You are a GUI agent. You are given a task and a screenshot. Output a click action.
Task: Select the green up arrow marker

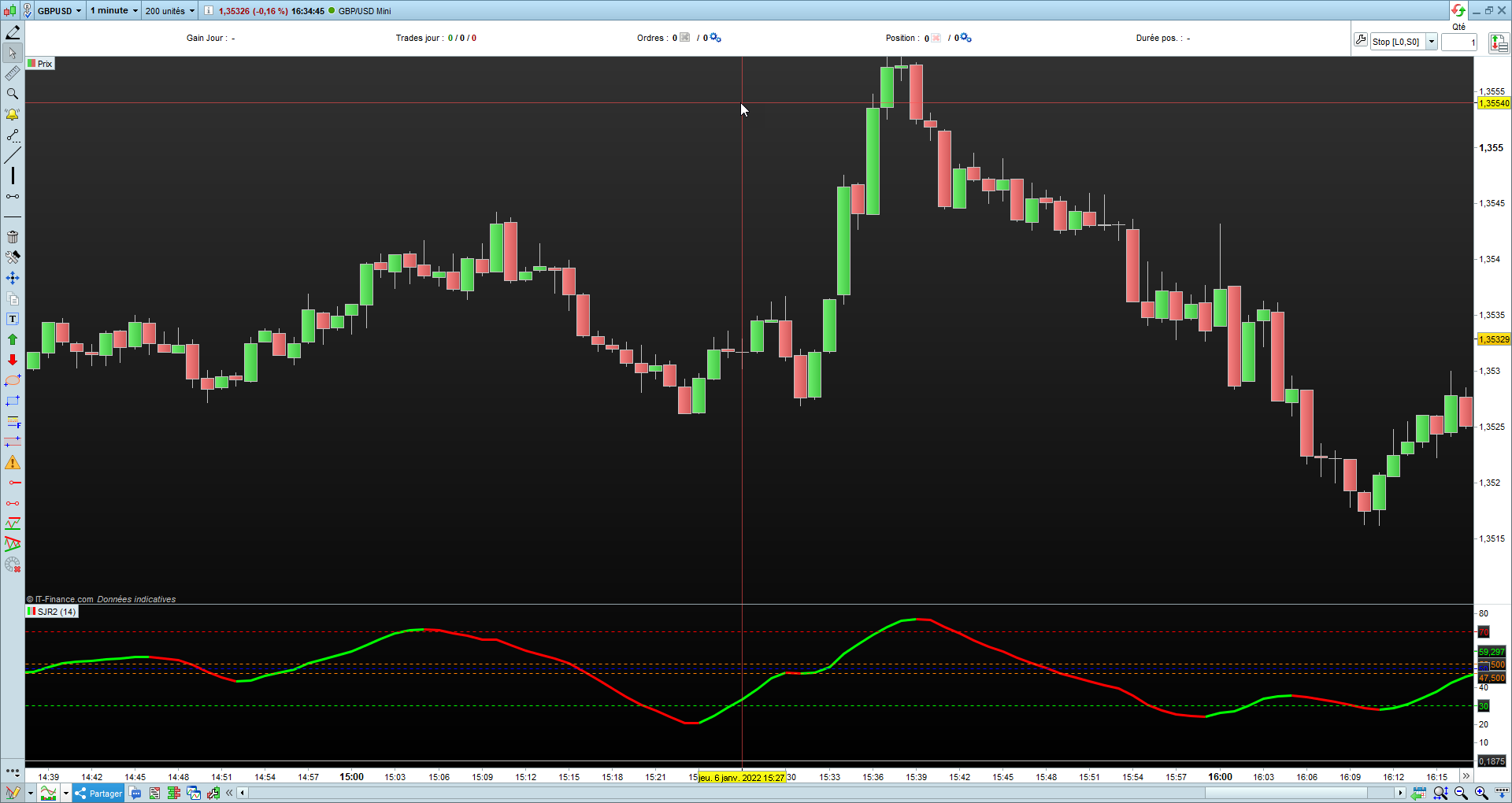13,339
